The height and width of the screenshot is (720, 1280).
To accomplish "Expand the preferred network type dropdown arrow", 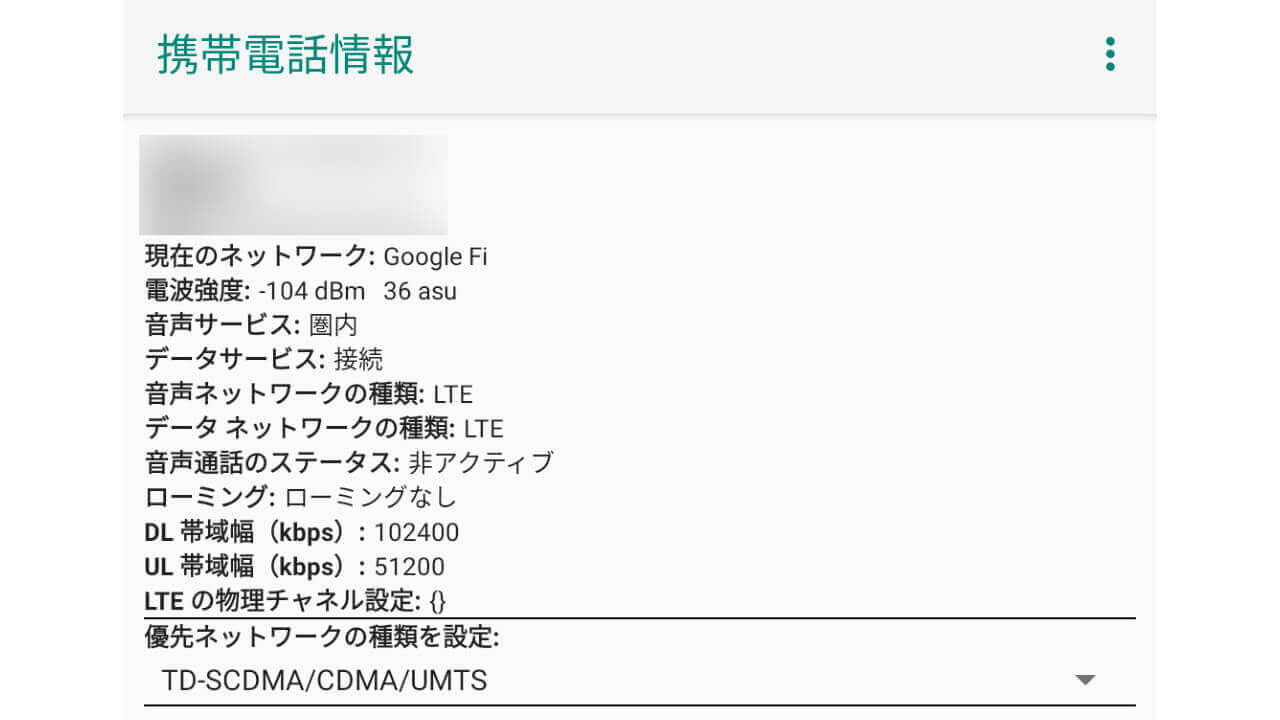I will [x=1085, y=681].
